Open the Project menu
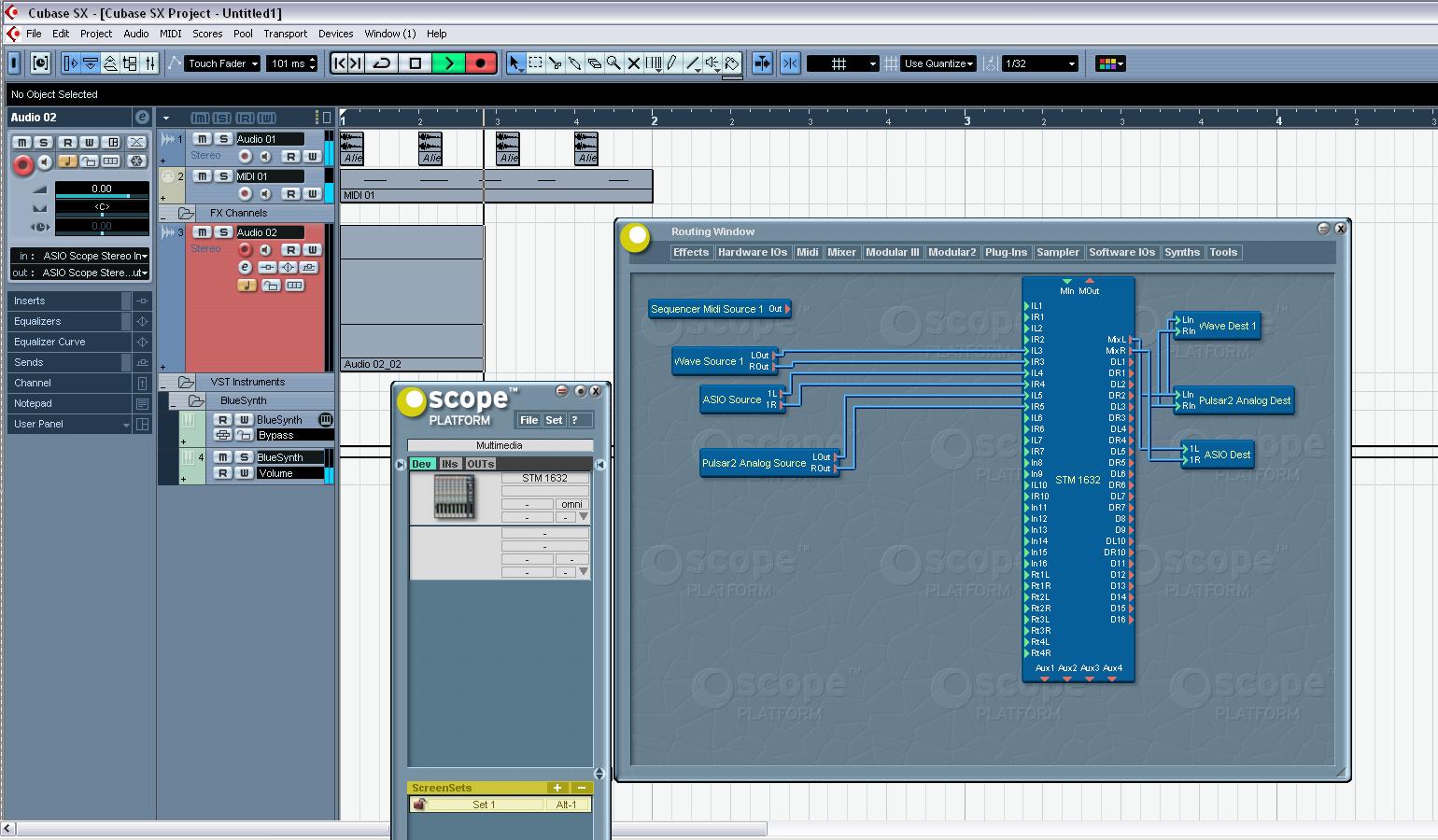The width and height of the screenshot is (1438, 840). click(x=96, y=33)
